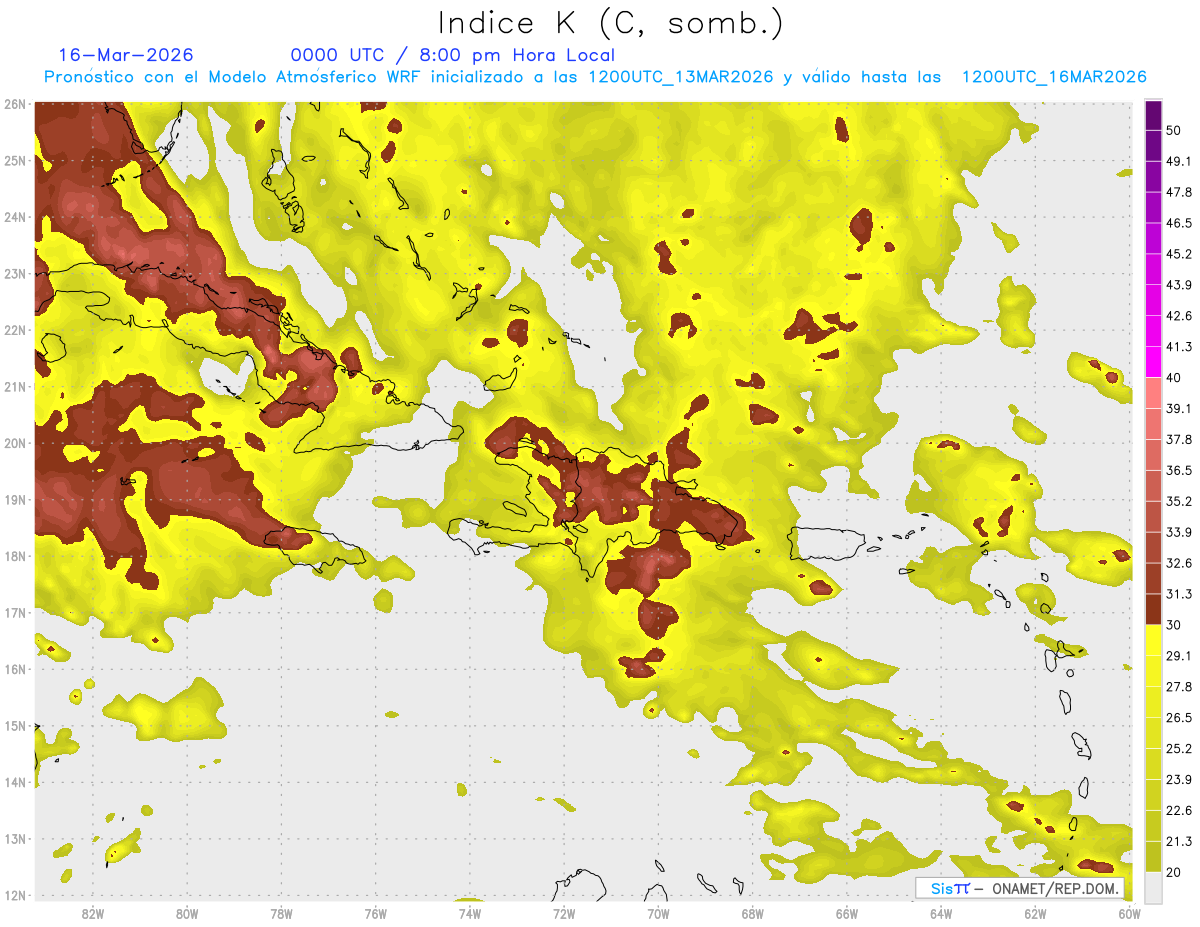
Task: Click the '20N' latitude label
Action: [x=14, y=443]
